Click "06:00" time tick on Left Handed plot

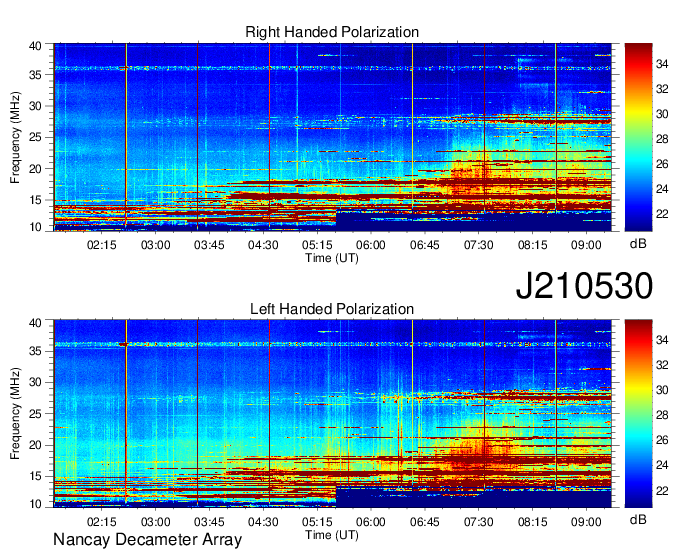[371, 521]
